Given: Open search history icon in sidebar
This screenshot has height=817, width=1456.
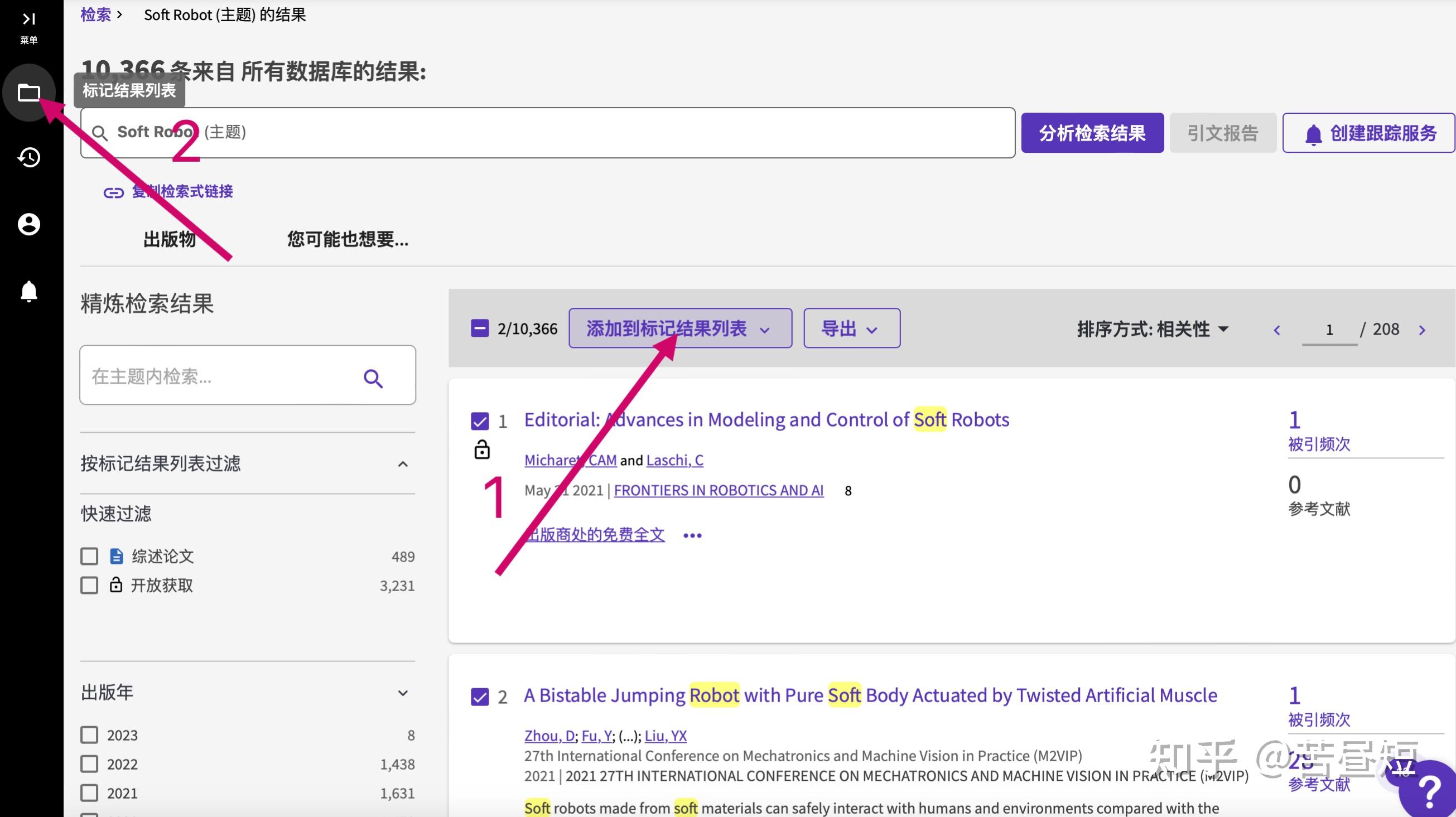Looking at the screenshot, I should [28, 157].
